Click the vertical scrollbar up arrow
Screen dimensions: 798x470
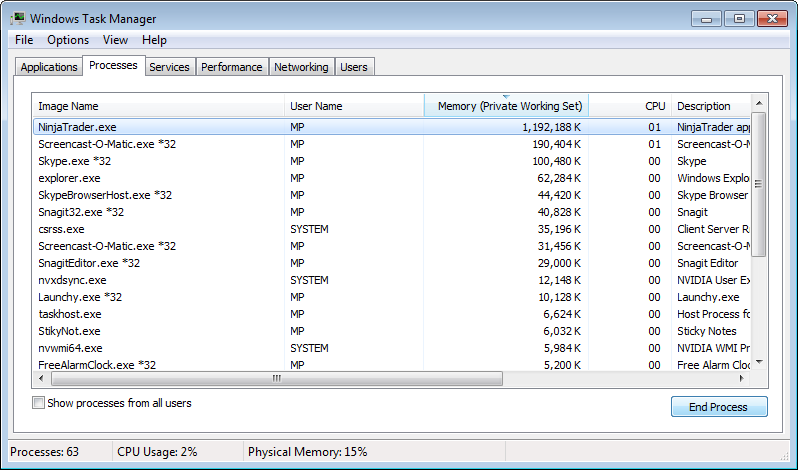[x=759, y=103]
